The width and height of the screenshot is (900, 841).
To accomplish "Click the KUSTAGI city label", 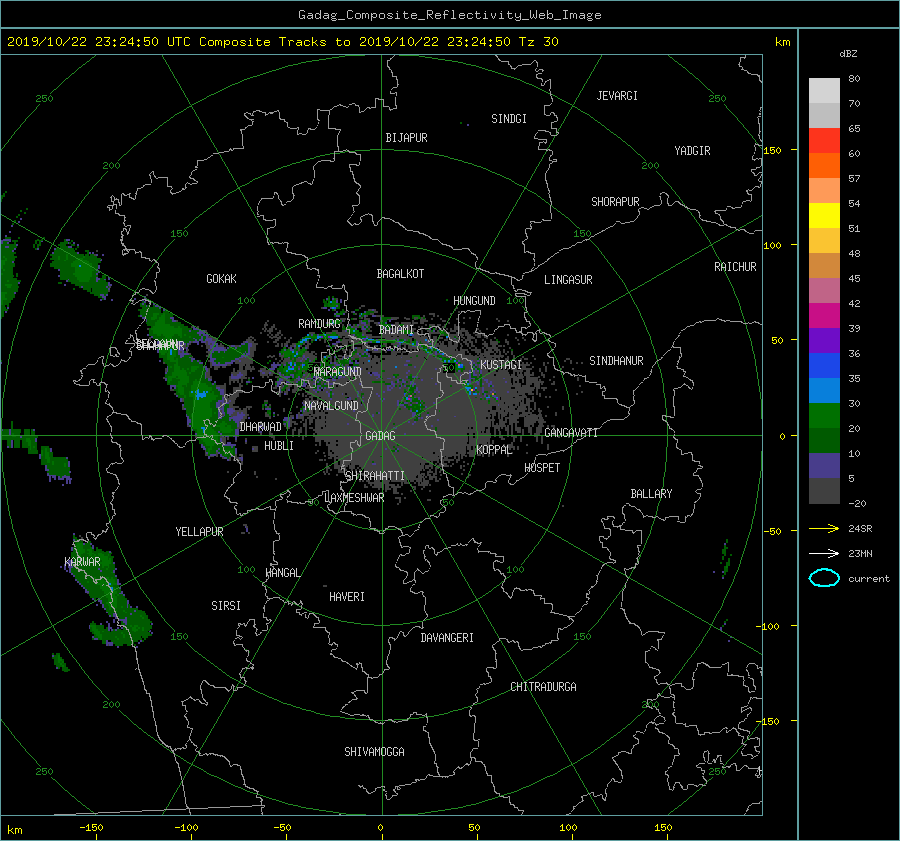I will point(501,365).
